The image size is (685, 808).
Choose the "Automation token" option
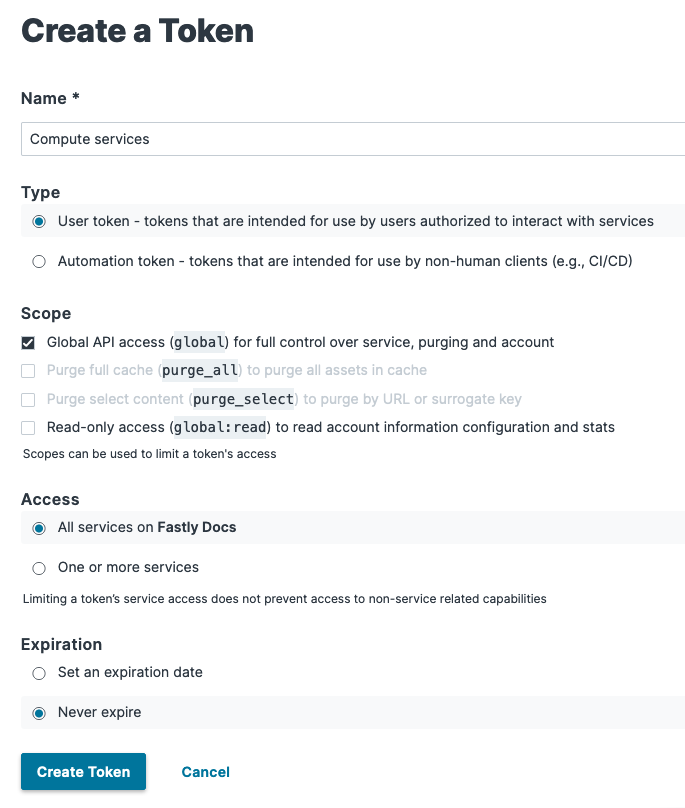[38, 260]
